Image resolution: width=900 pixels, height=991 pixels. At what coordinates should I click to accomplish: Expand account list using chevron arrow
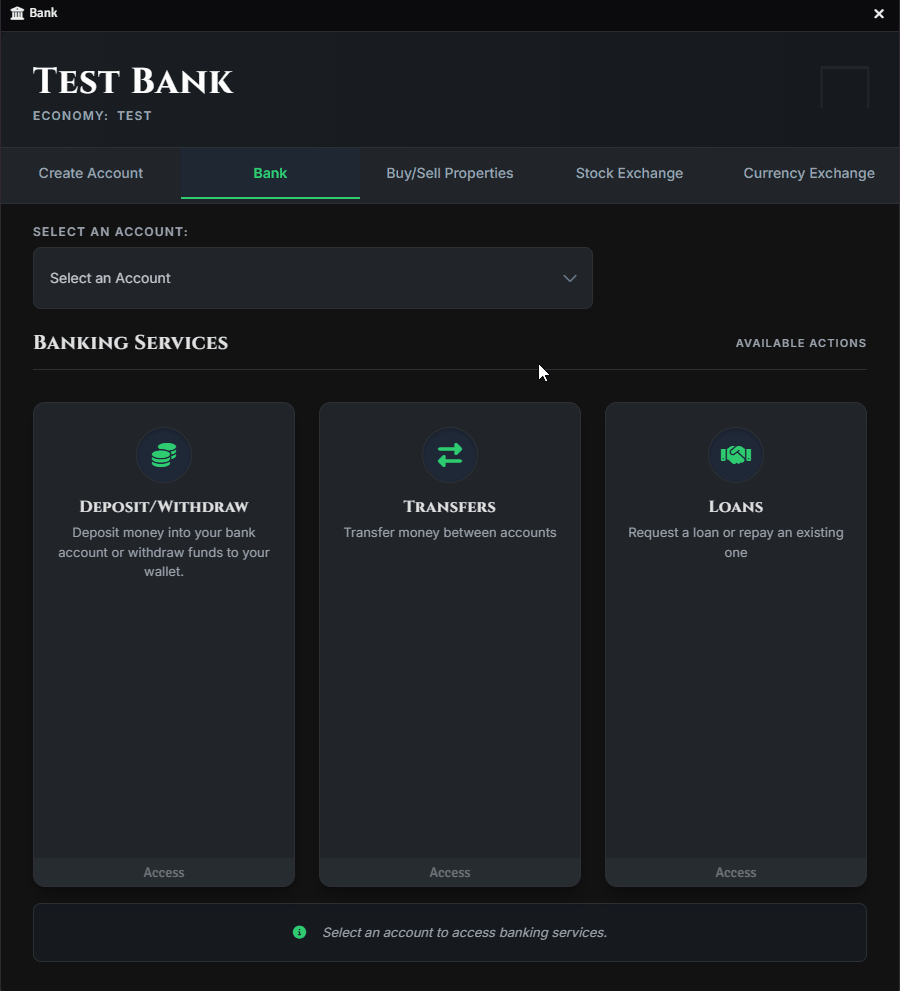click(569, 278)
